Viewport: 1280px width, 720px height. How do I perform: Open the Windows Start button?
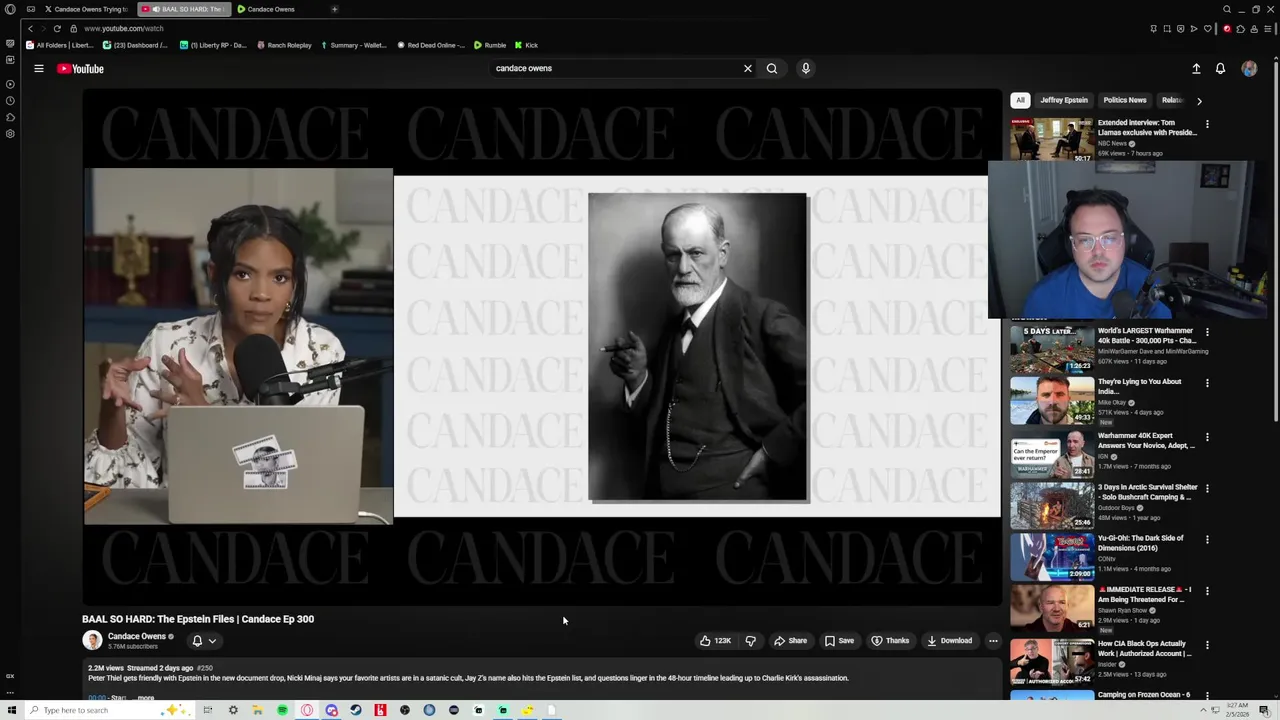(12, 710)
